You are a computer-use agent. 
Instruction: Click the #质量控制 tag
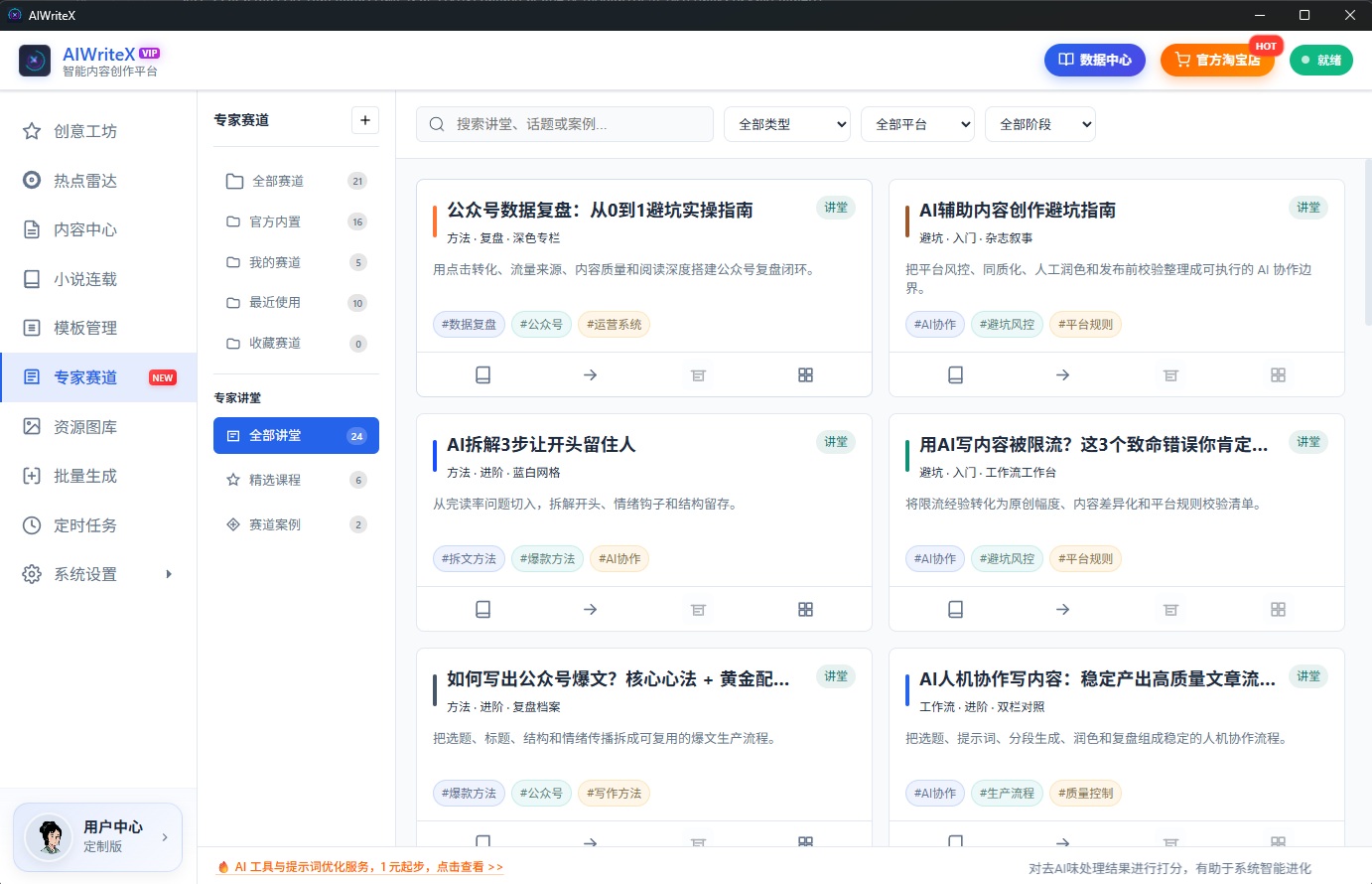click(x=1085, y=793)
